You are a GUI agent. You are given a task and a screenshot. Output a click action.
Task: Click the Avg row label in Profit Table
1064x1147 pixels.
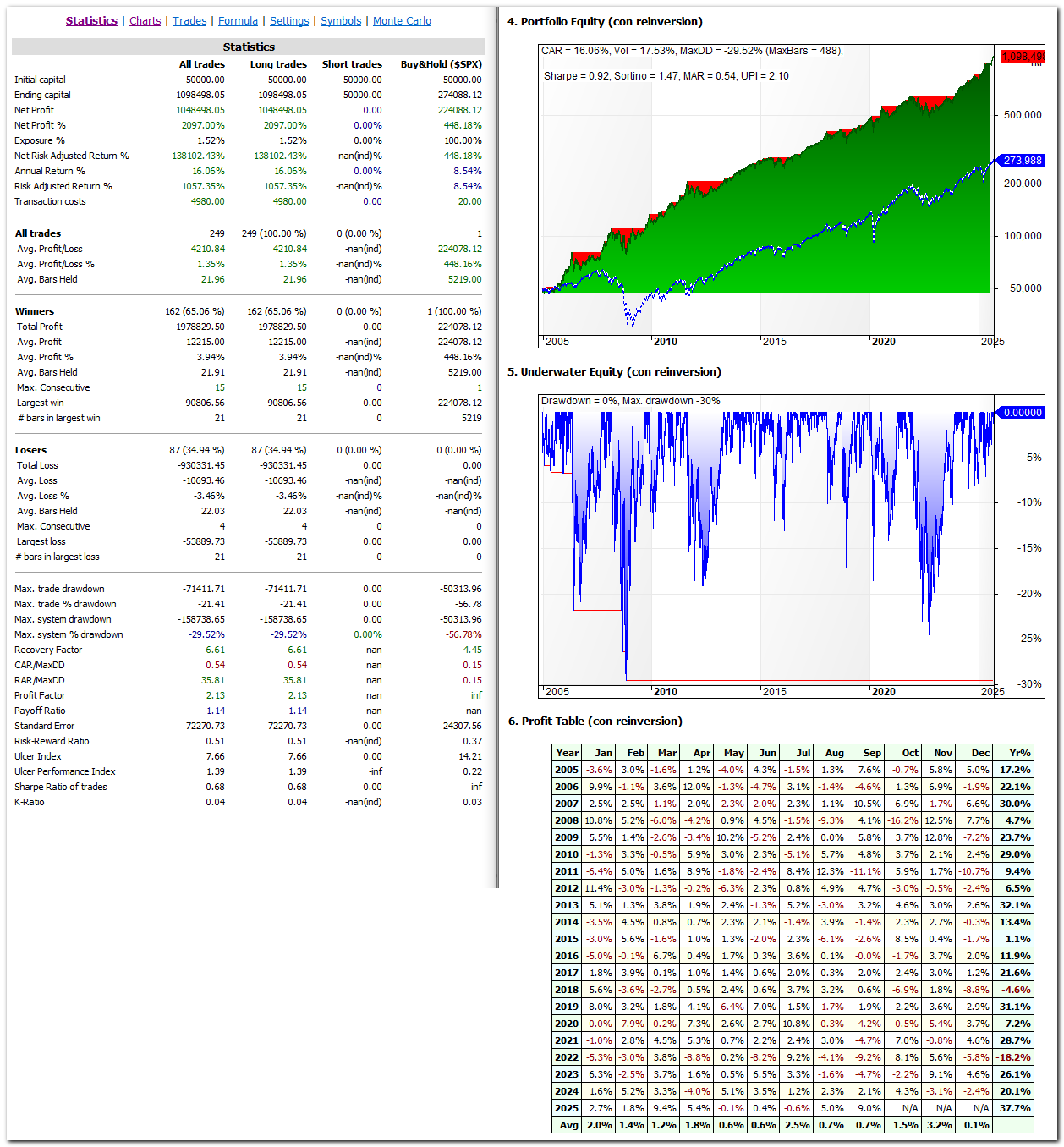pos(568,1125)
